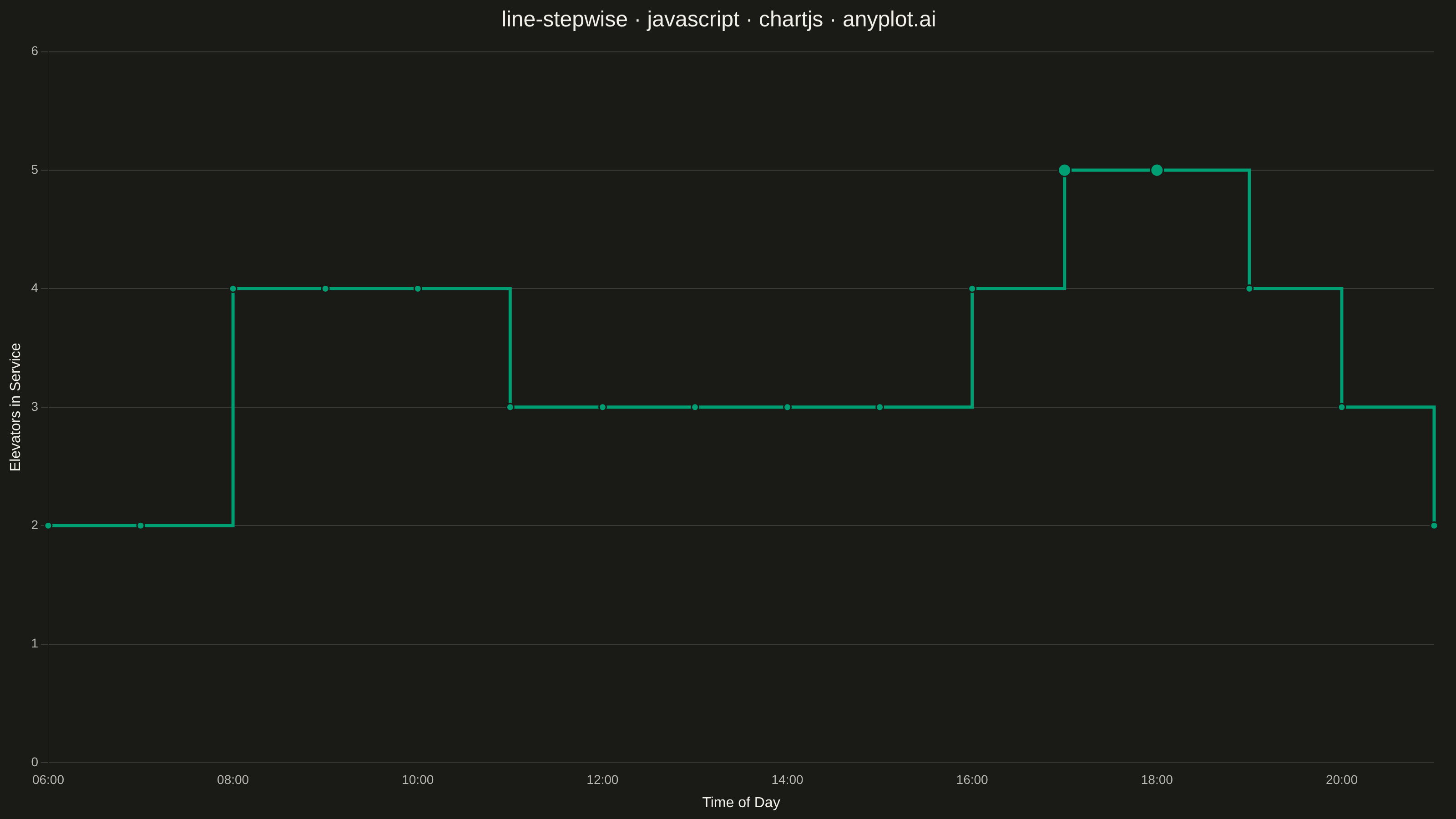Click the data point at 11:00
The height and width of the screenshot is (819, 1456).
point(511,407)
